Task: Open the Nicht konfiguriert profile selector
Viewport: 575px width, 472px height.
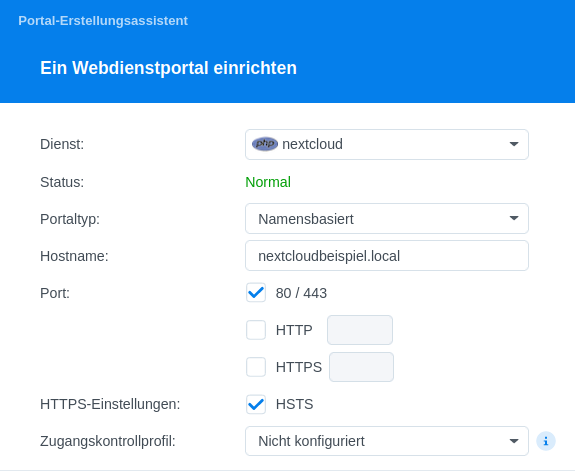Action: [387, 441]
